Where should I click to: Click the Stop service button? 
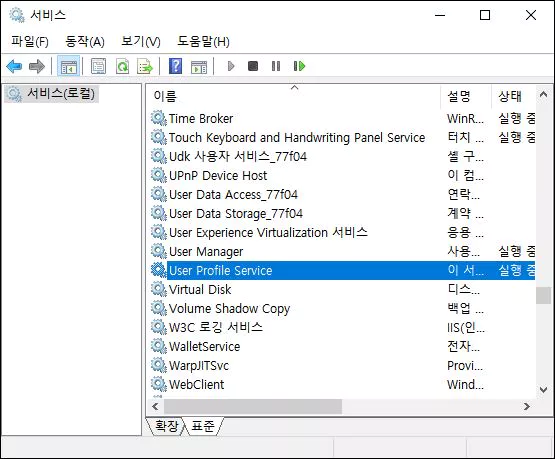click(253, 66)
